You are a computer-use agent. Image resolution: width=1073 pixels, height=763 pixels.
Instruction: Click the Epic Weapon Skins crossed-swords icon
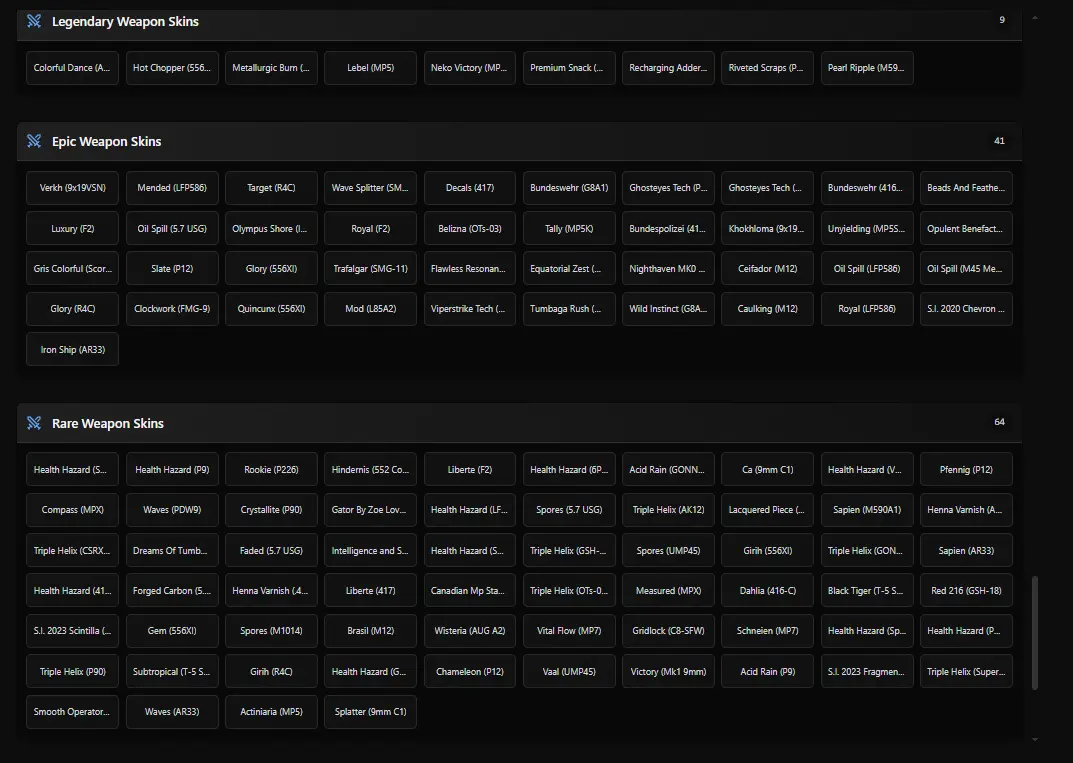(x=34, y=141)
